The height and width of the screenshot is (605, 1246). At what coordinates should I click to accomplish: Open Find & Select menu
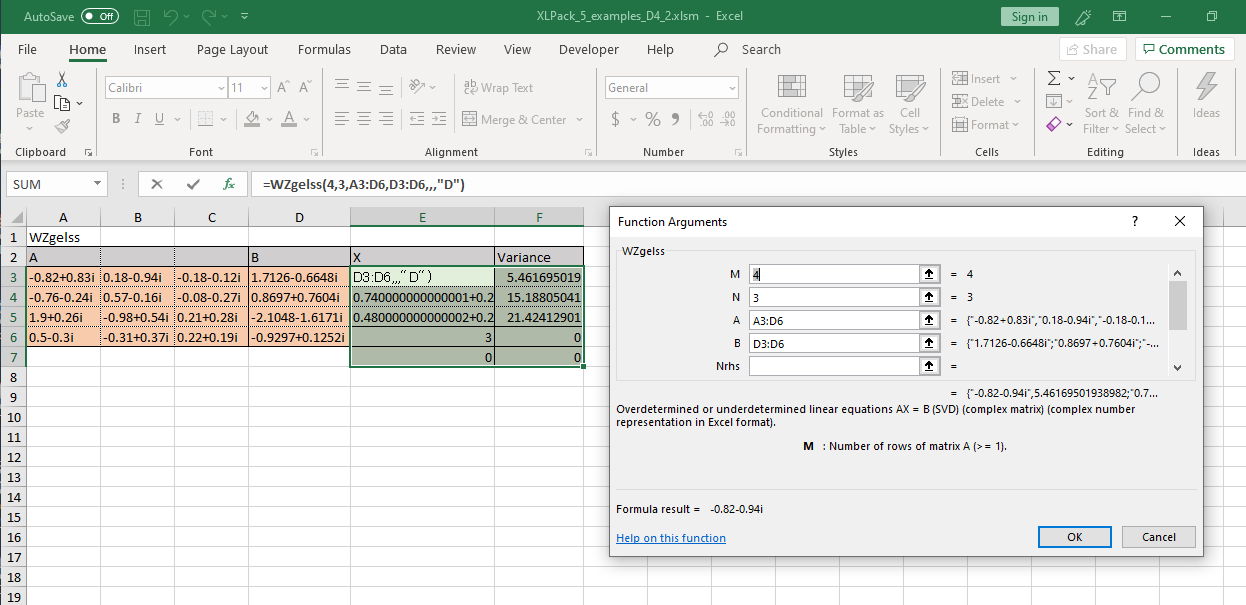[x=1144, y=103]
